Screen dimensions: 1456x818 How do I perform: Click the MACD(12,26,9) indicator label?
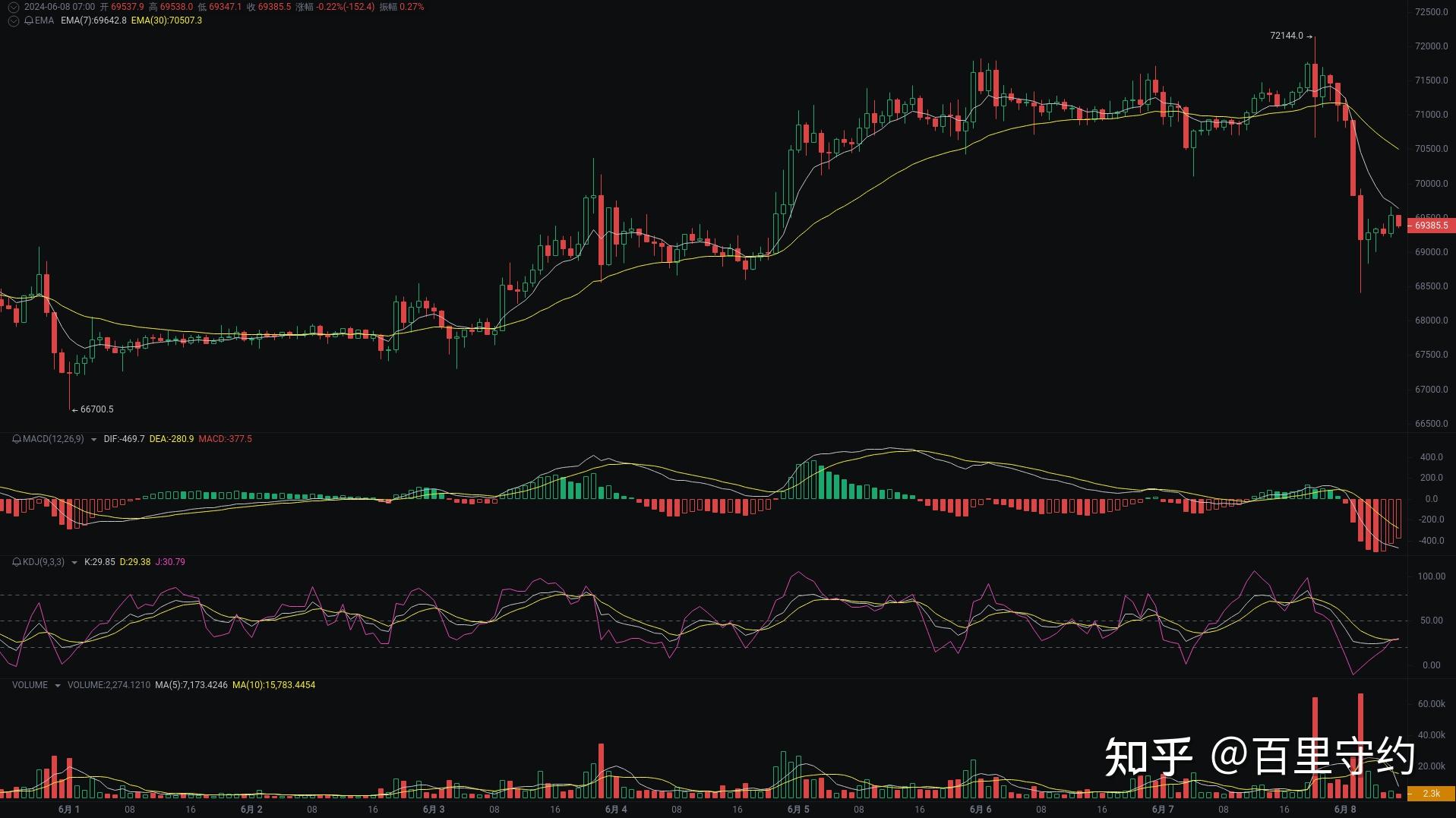53,439
